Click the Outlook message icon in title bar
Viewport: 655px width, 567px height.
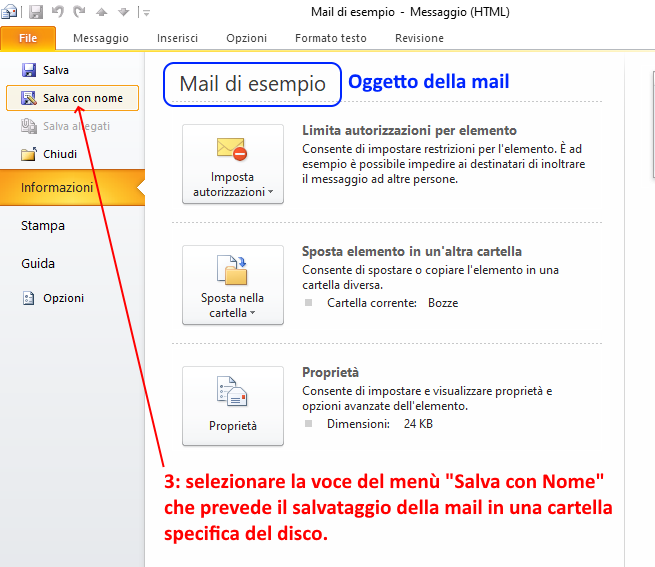[9, 12]
